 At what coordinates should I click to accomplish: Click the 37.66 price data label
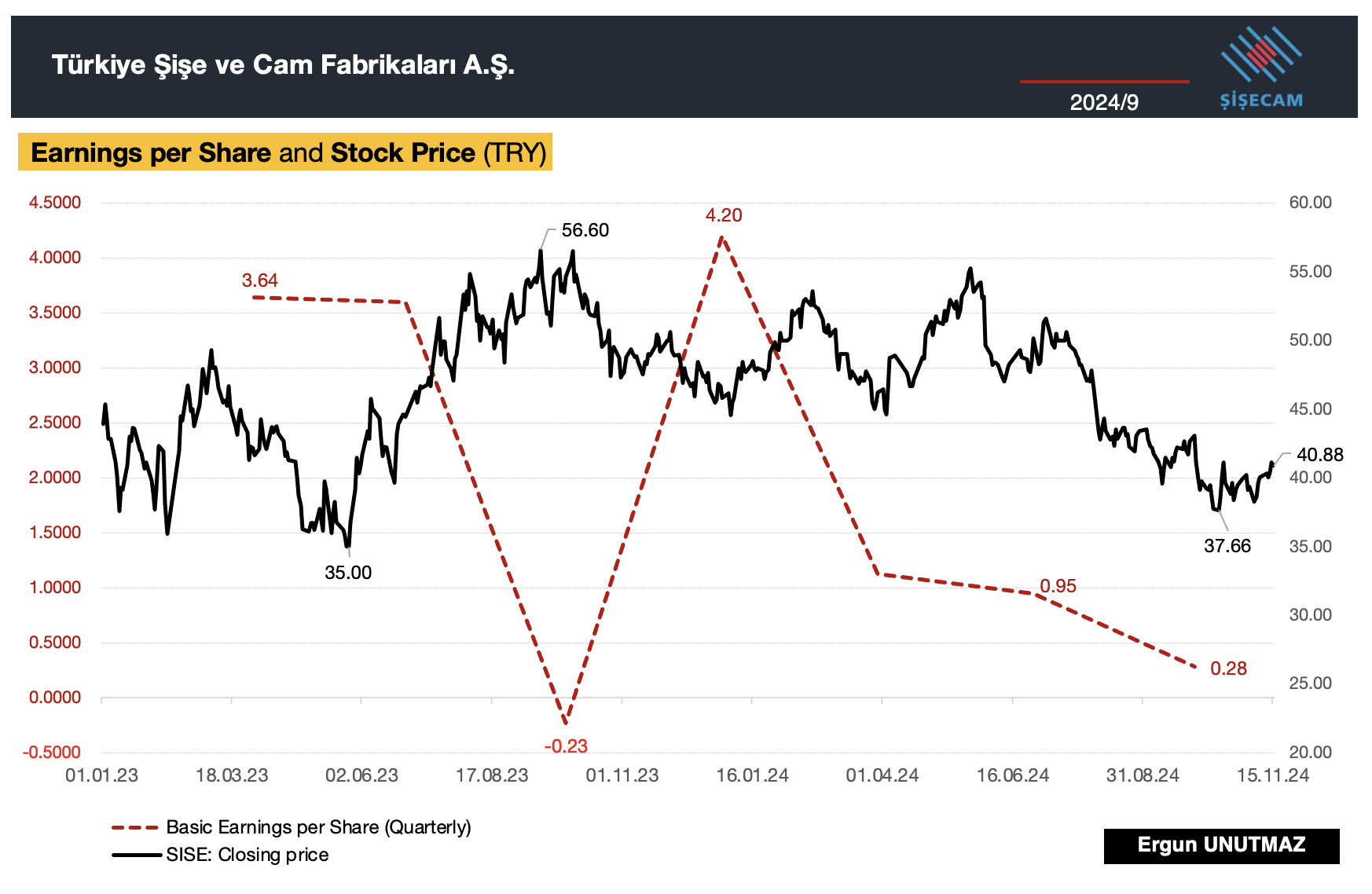(x=1227, y=546)
